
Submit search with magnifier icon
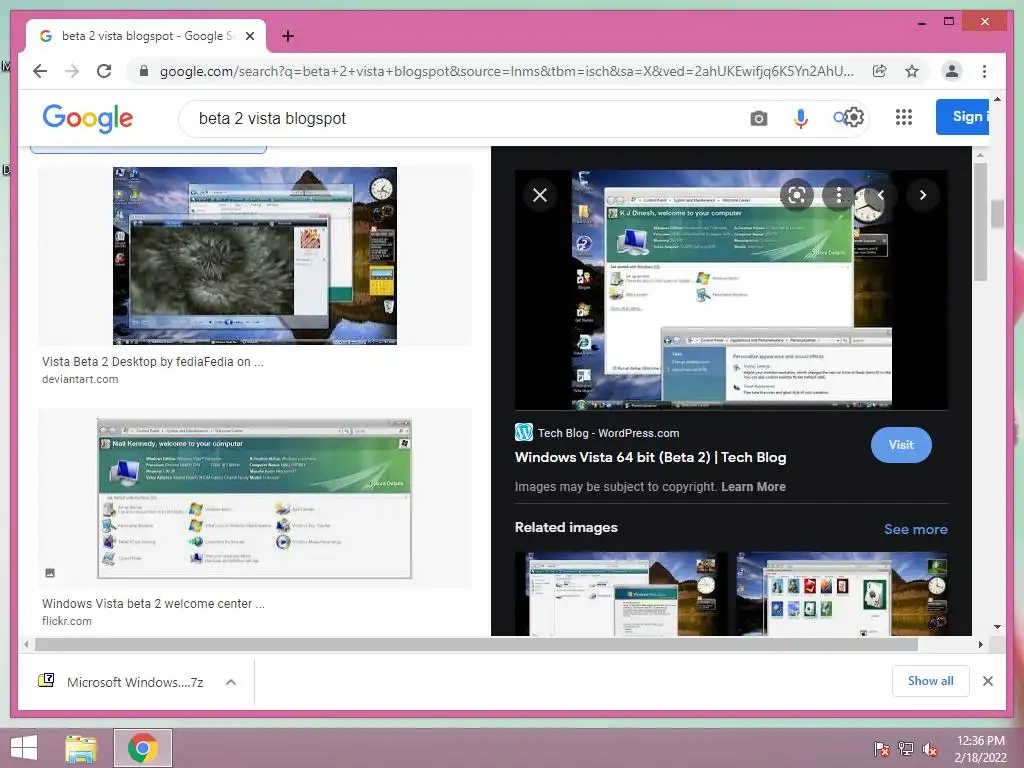pos(839,118)
